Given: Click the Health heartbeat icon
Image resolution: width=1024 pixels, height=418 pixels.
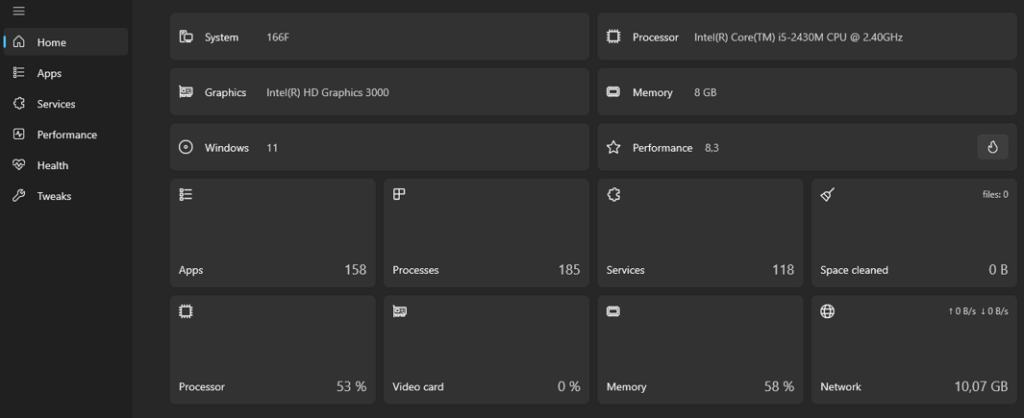Looking at the screenshot, I should point(19,165).
